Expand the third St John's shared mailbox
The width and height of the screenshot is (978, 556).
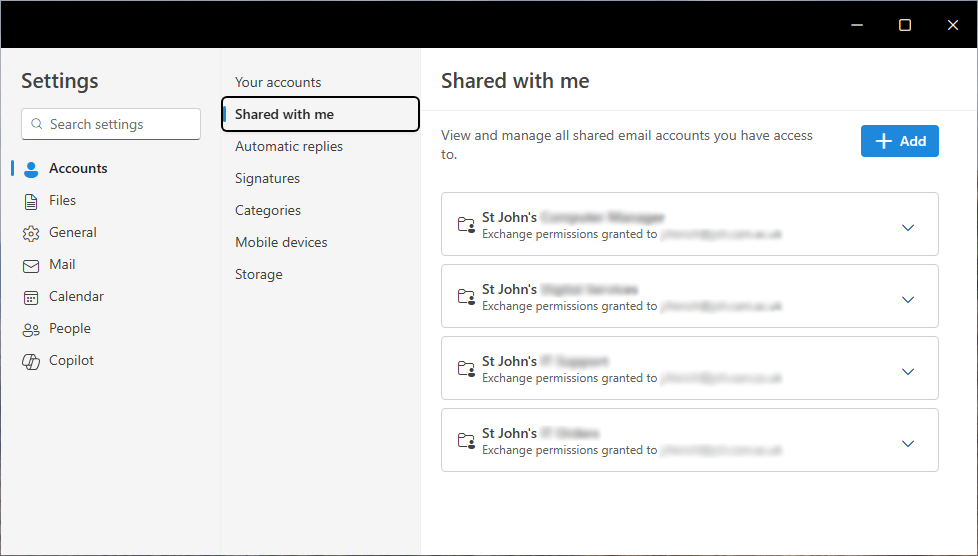coord(908,371)
